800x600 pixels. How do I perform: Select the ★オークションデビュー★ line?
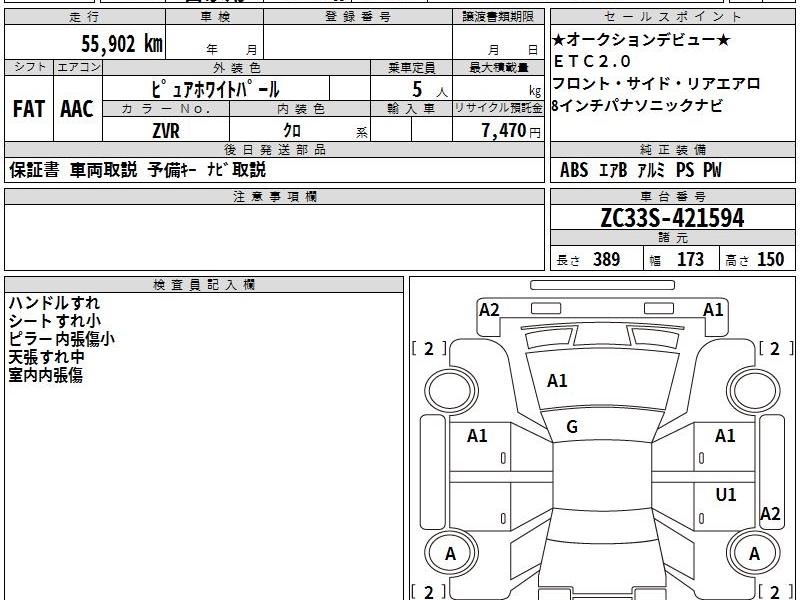pos(641,40)
